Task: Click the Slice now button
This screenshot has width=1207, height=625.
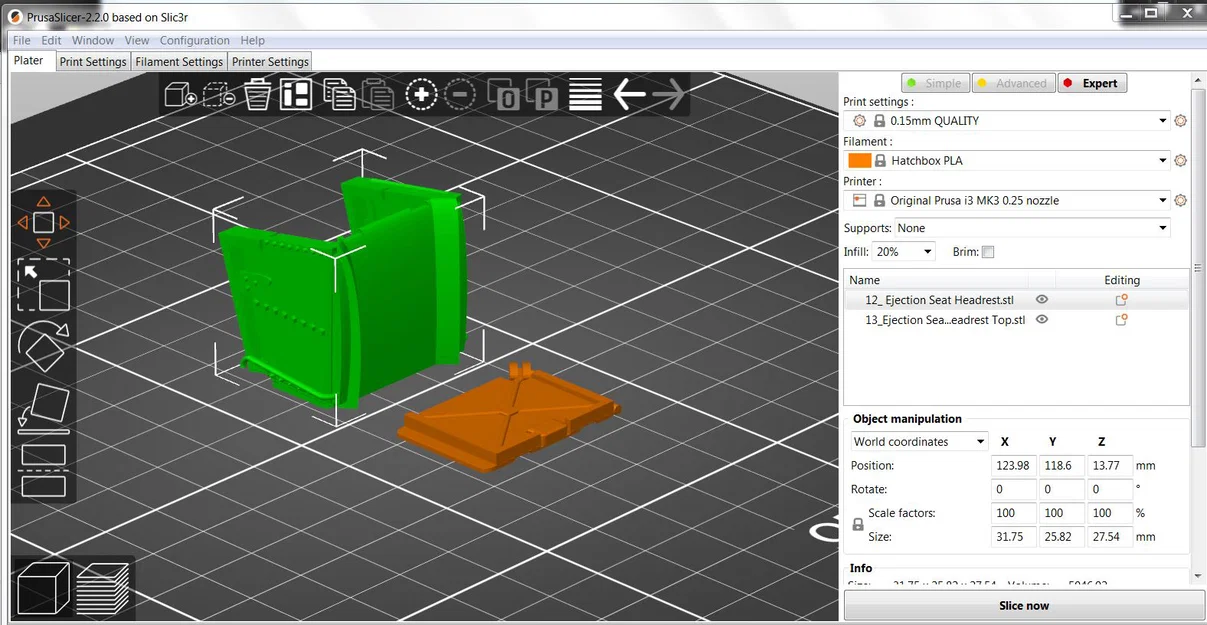Action: [x=1024, y=605]
